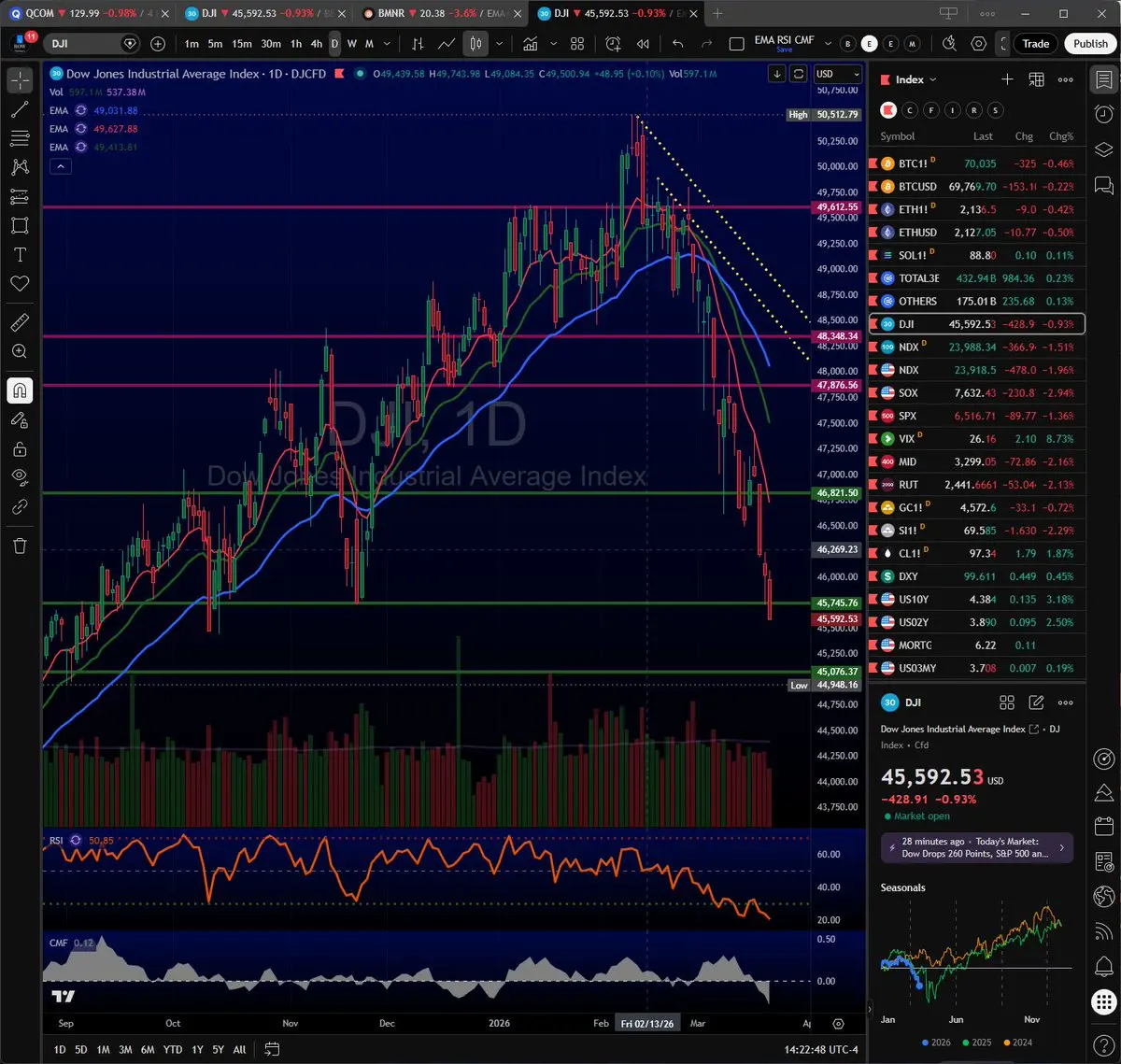Select the W weekly timeframe

351,44
